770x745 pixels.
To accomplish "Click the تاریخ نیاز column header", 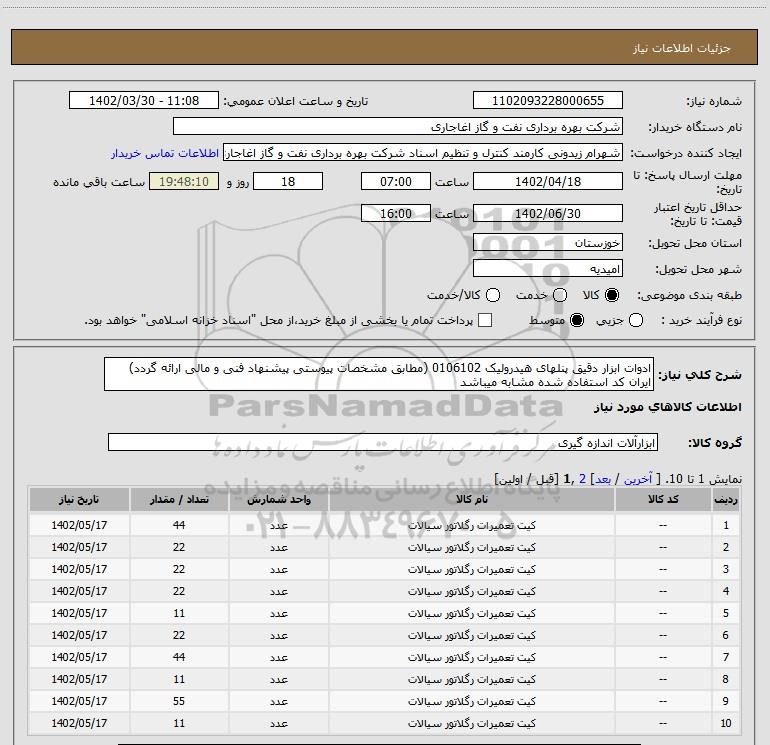I will (79, 499).
